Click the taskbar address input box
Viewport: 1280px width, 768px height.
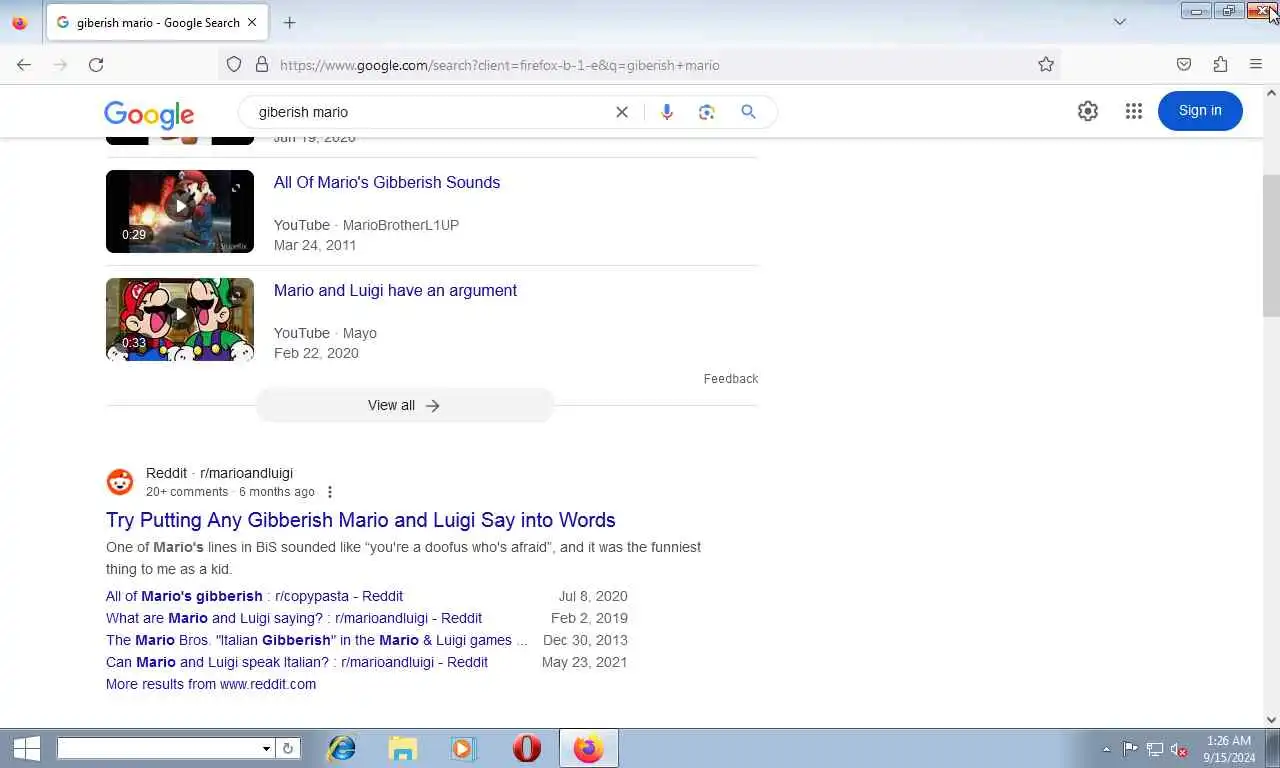click(x=158, y=748)
